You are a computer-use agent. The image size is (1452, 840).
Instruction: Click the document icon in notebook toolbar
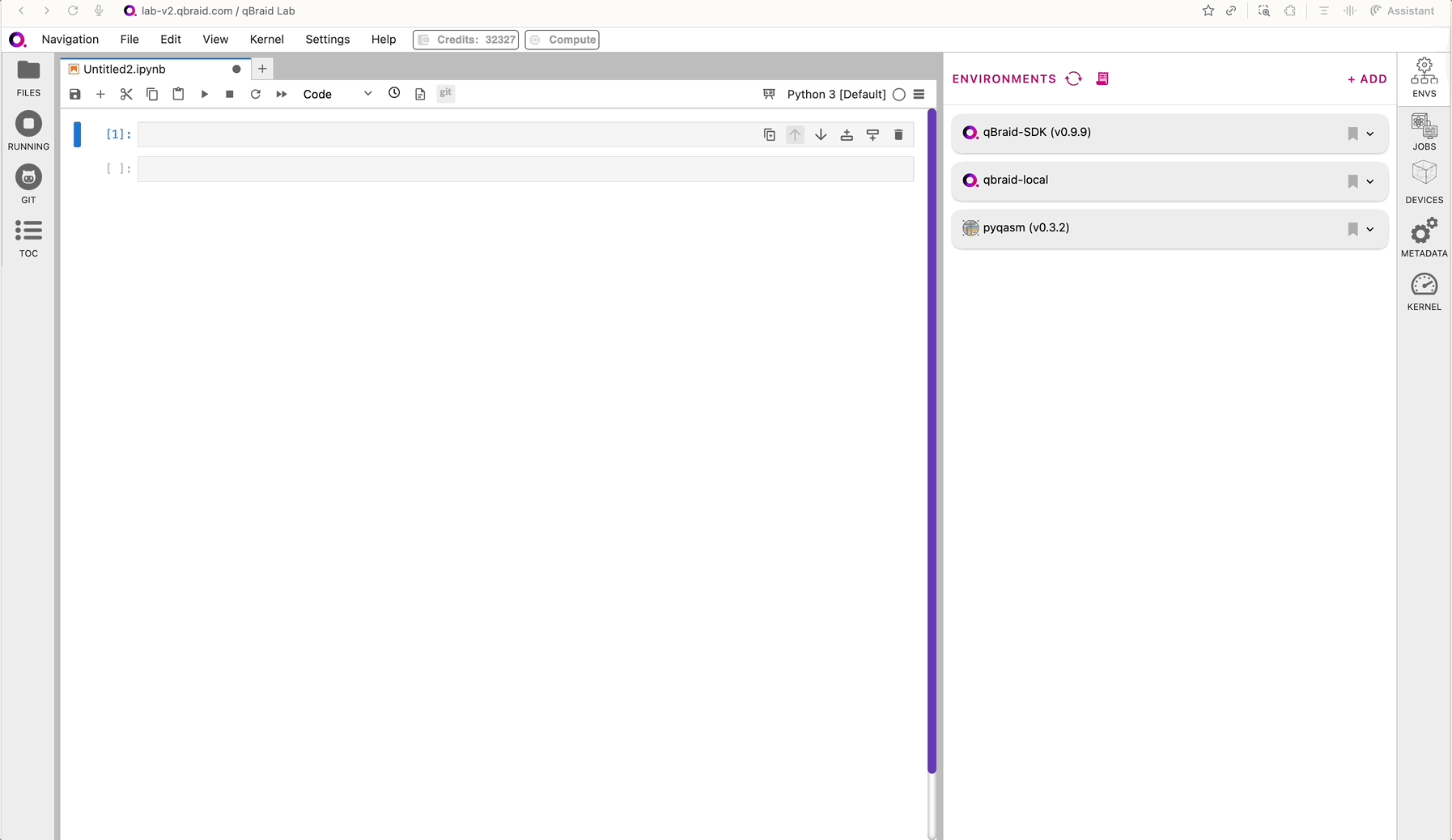coord(420,94)
